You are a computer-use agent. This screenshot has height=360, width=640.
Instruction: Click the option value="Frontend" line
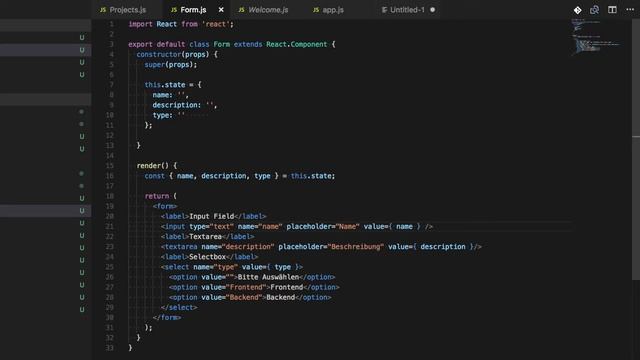(x=254, y=287)
